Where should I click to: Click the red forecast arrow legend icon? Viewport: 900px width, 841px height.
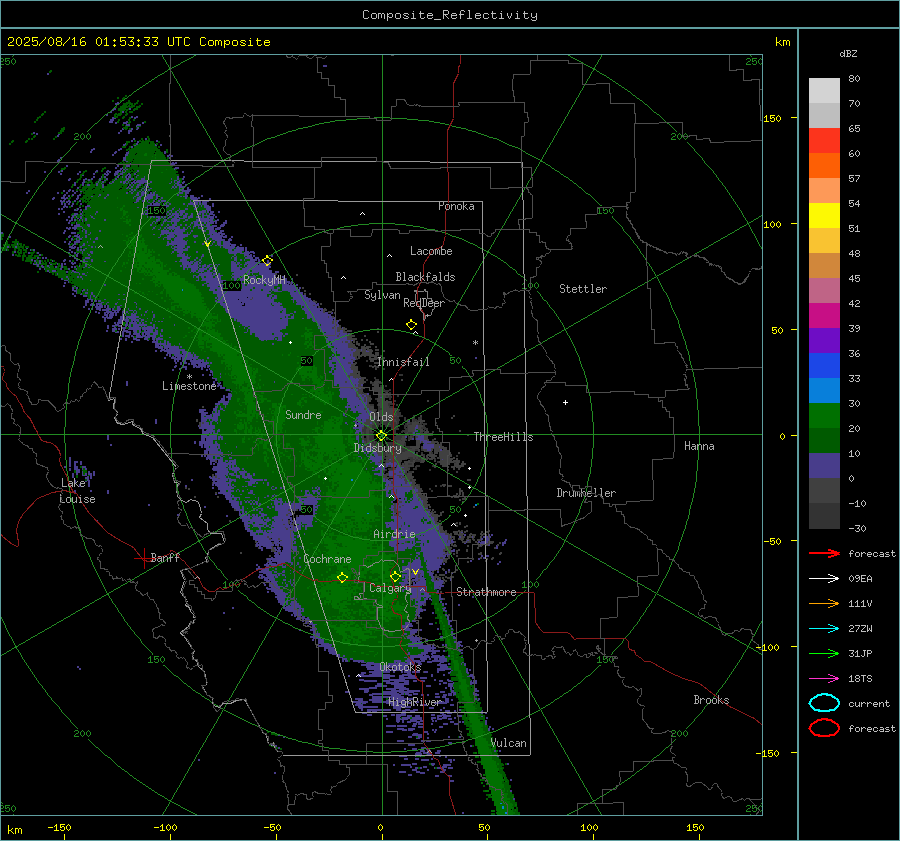click(x=824, y=553)
